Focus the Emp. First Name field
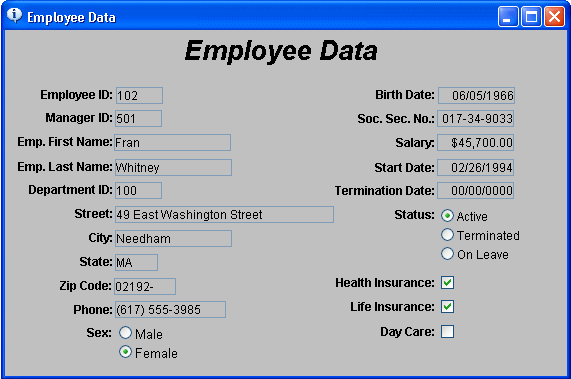This screenshot has width=571, height=379. tap(172, 142)
